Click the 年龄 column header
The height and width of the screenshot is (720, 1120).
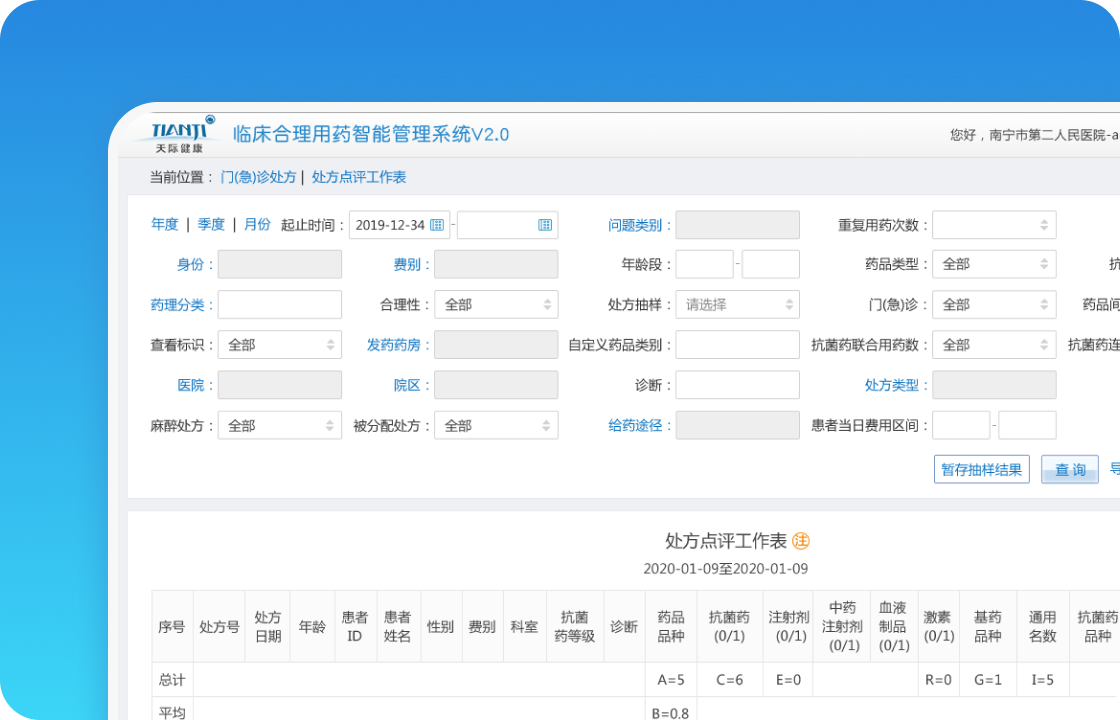[x=312, y=626]
